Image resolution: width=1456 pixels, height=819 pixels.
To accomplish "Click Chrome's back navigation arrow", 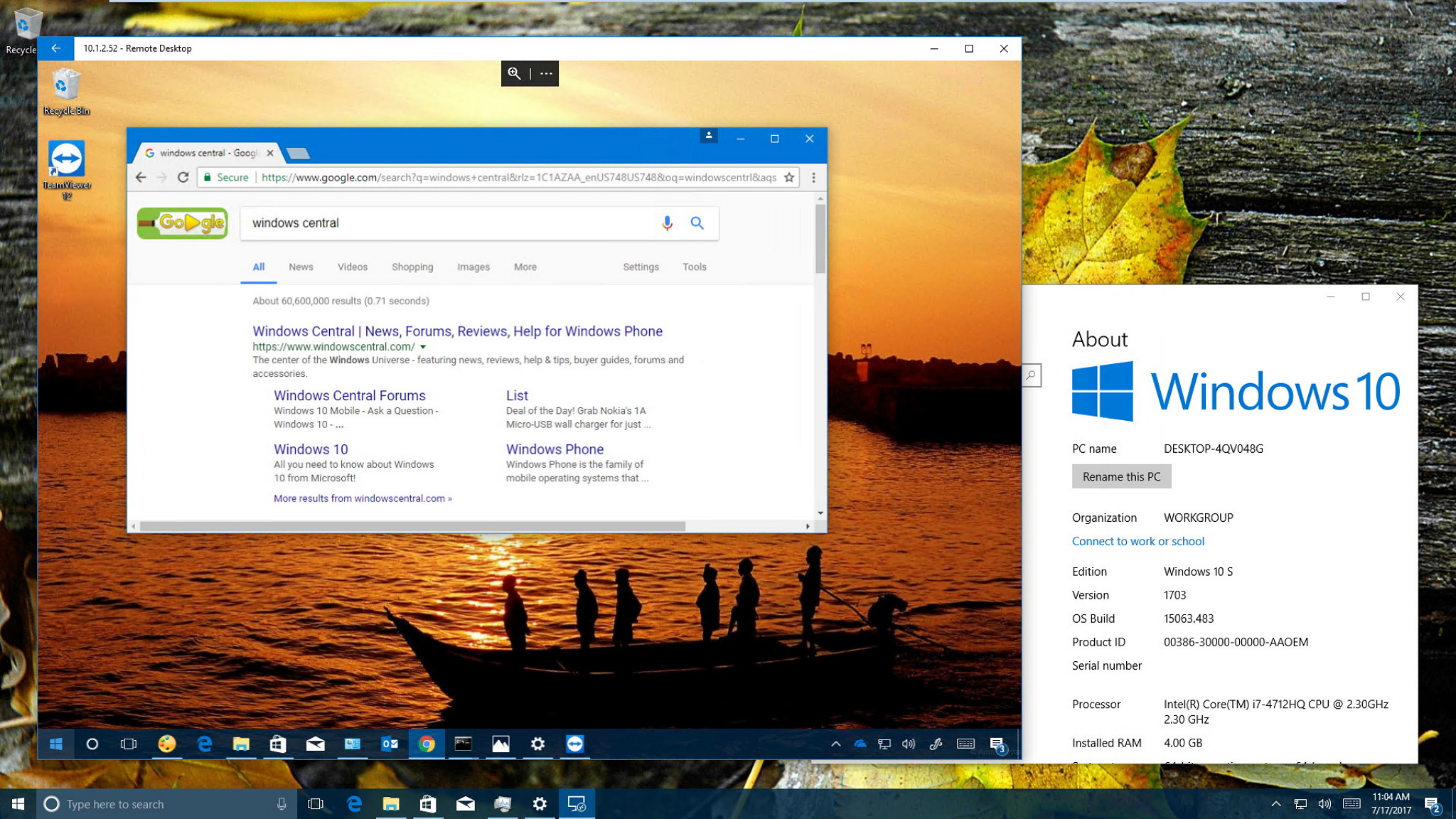I will click(x=141, y=178).
